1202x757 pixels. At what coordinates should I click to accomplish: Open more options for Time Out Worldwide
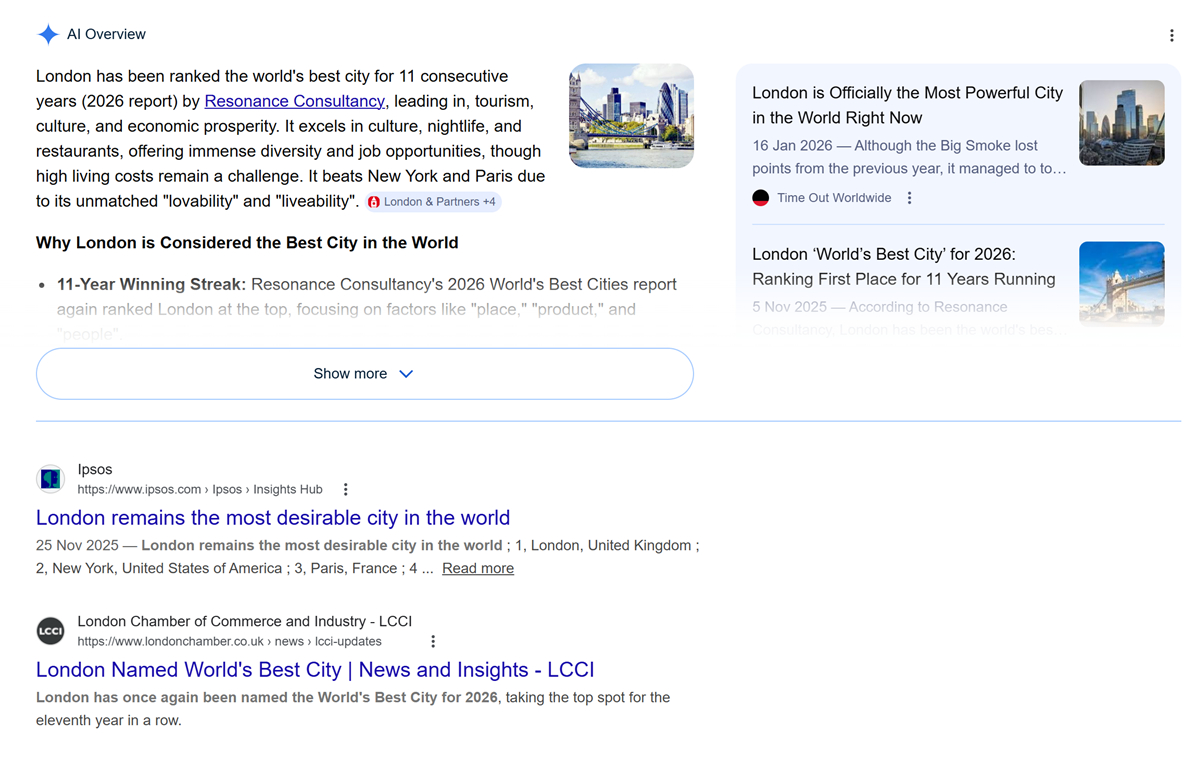909,198
